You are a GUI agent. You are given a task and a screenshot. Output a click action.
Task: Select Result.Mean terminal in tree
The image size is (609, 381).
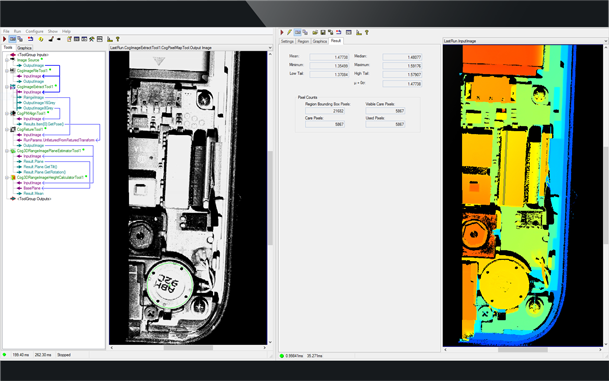coord(33,193)
